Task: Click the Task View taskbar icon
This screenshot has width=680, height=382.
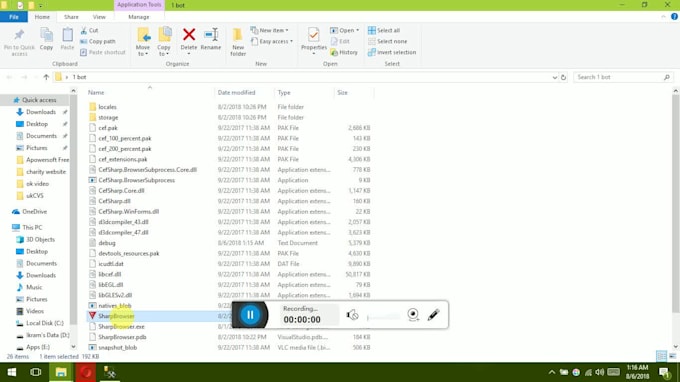Action: click(36, 372)
